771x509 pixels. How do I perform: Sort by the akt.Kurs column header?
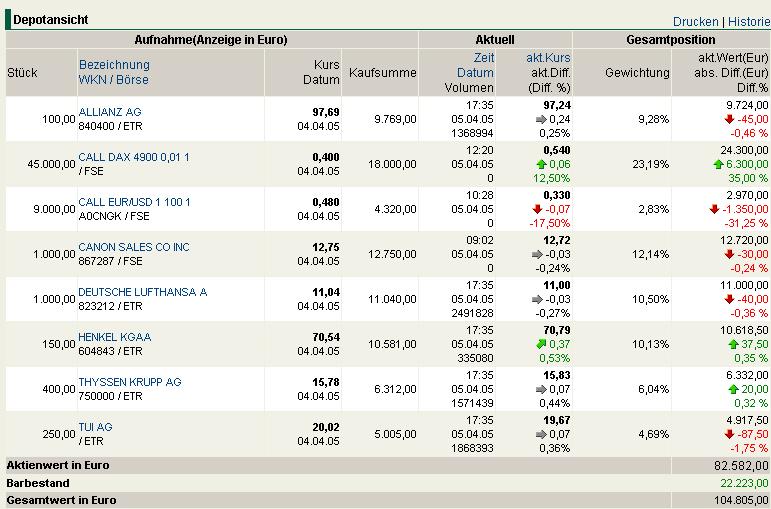pyautogui.click(x=548, y=58)
